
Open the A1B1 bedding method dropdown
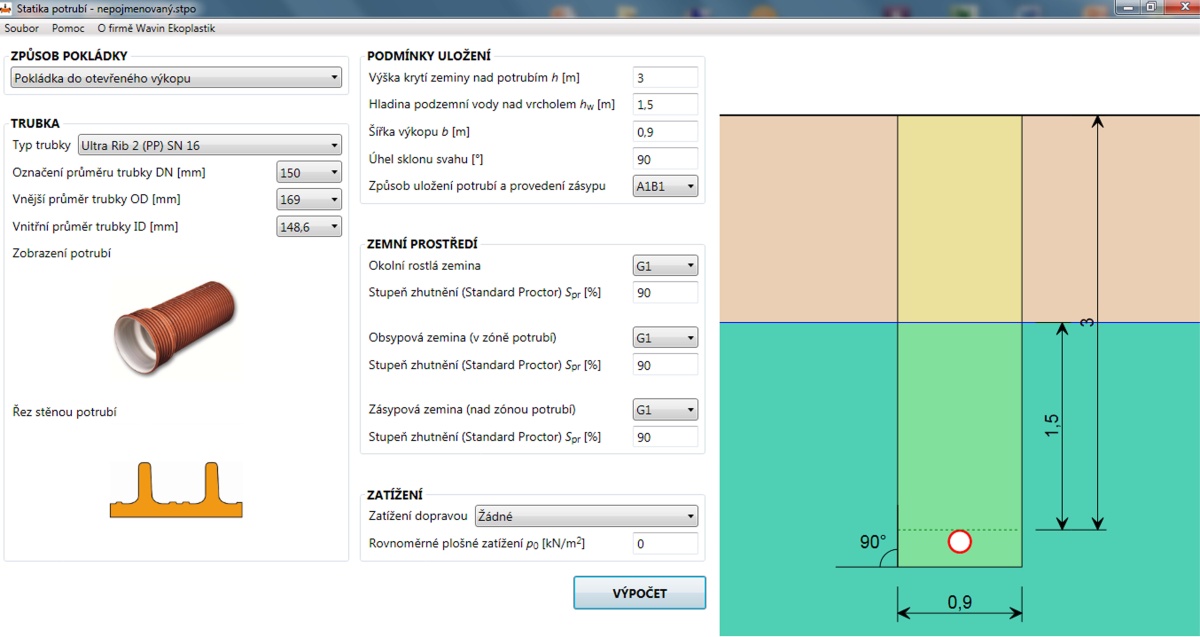click(x=665, y=186)
